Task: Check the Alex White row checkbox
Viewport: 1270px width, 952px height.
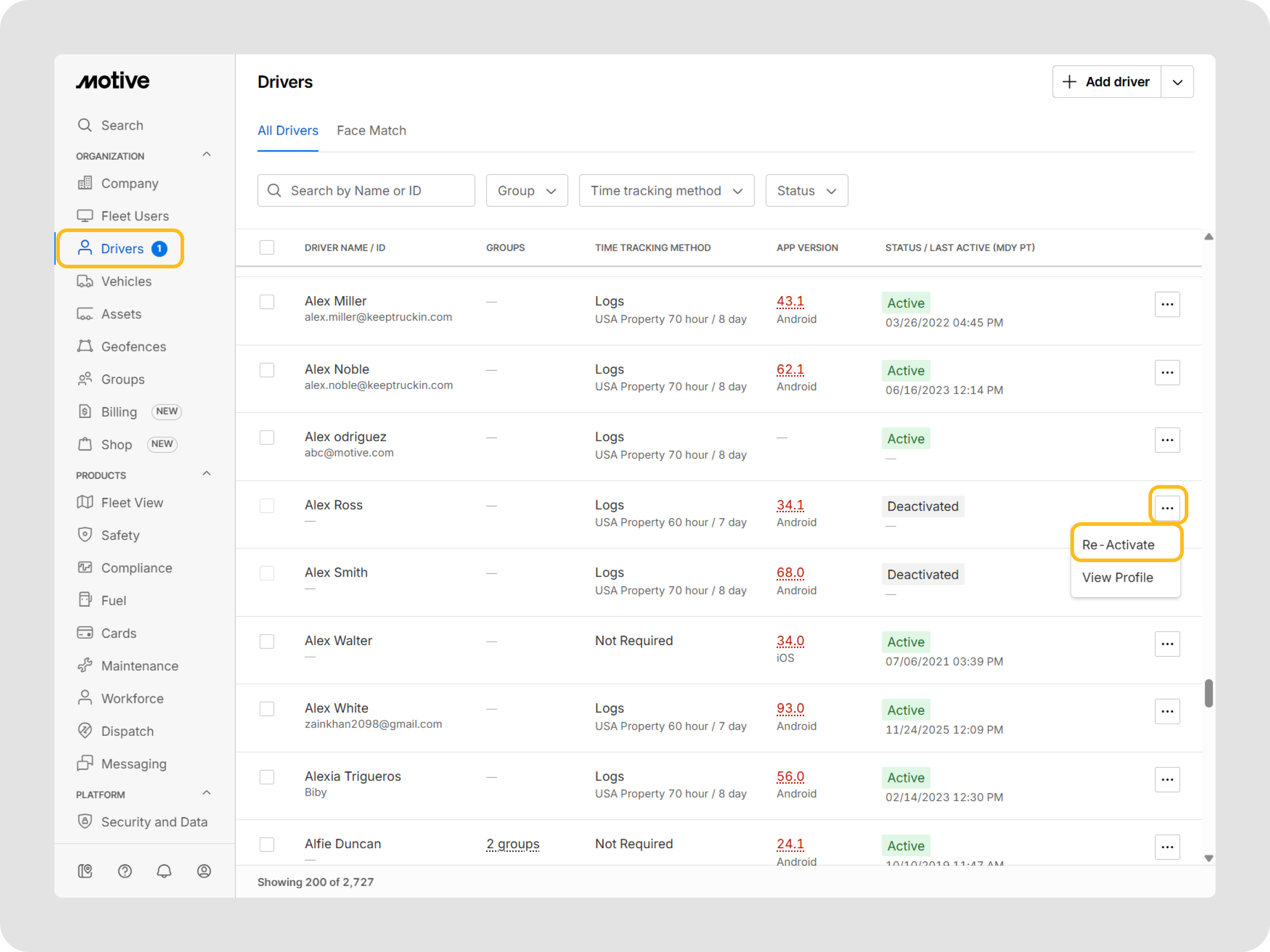Action: point(267,709)
